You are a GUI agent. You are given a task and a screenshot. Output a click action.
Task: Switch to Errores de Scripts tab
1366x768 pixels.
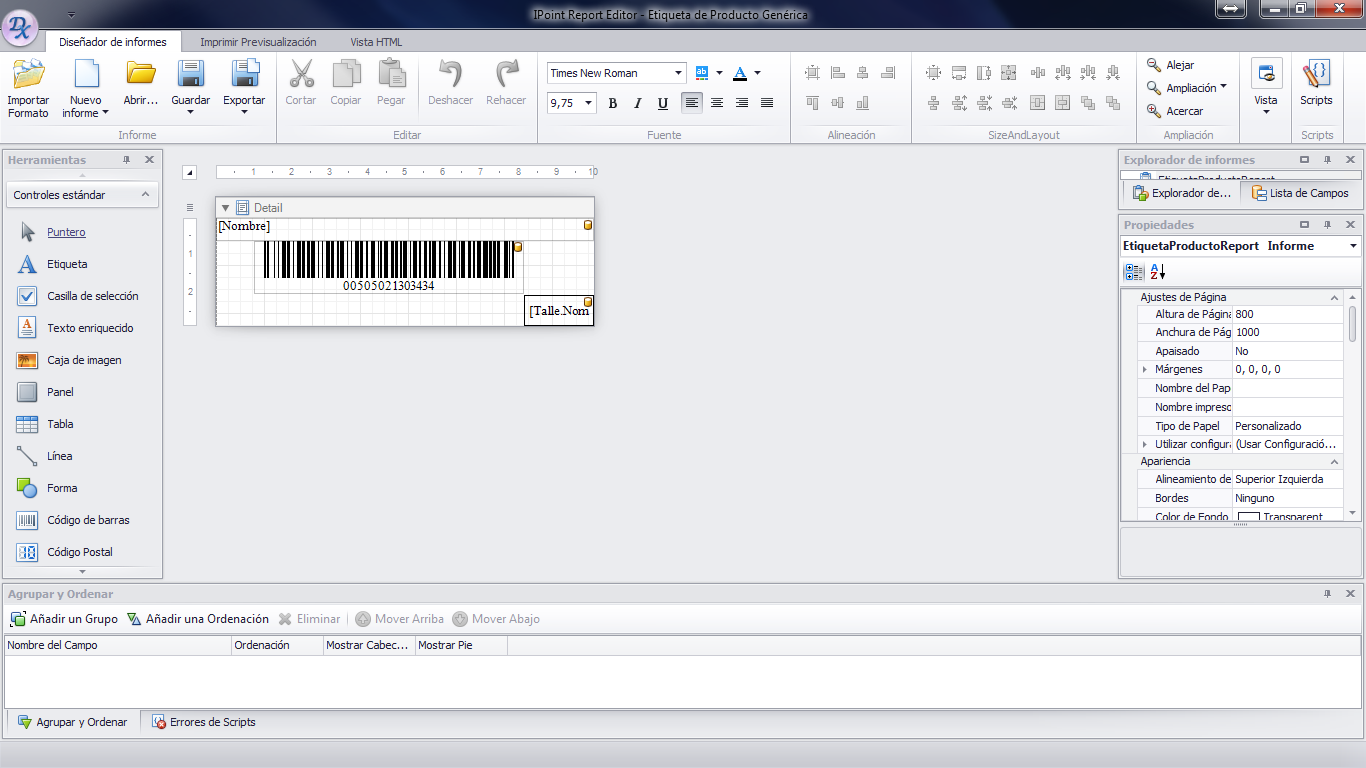(x=204, y=722)
